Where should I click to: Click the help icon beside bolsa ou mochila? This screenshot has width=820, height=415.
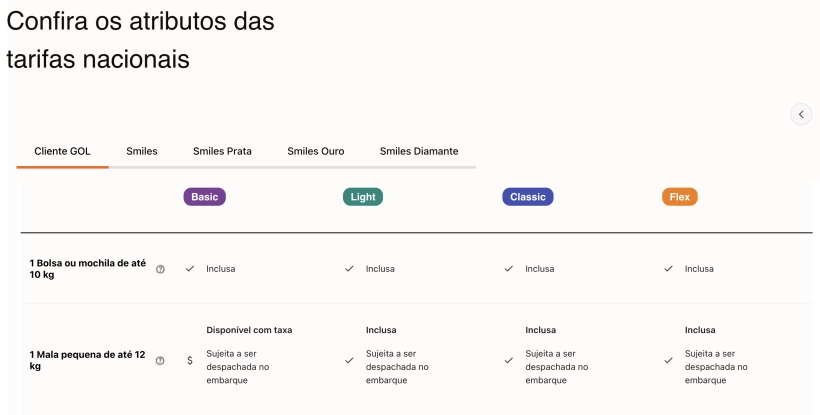point(160,269)
